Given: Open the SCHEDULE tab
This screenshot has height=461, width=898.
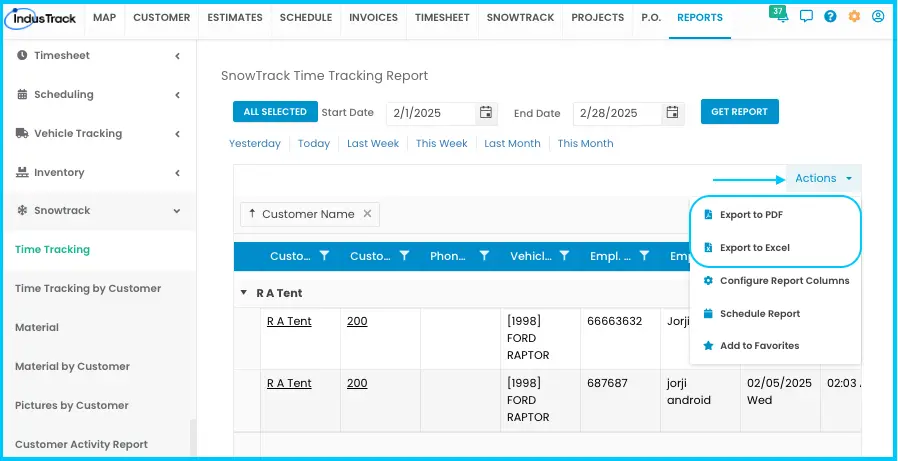Looking at the screenshot, I should point(306,18).
